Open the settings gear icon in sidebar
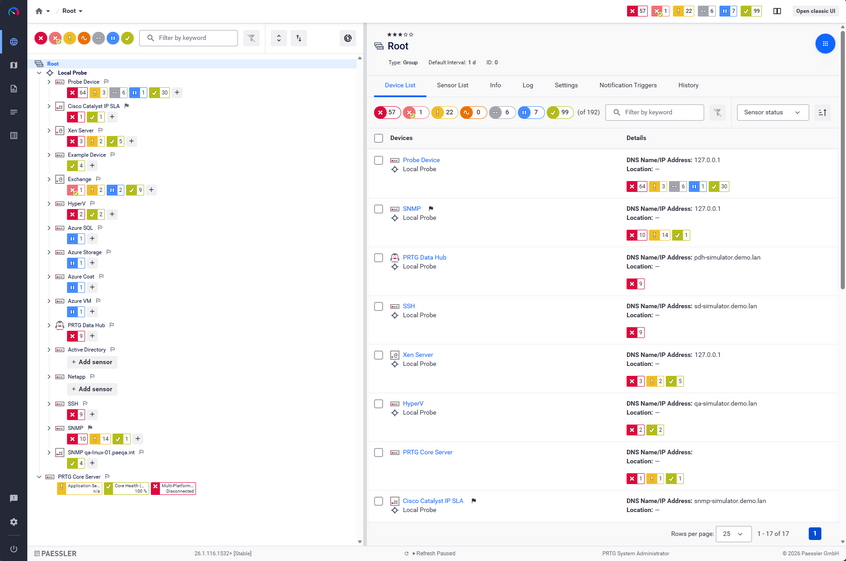 coord(13,522)
